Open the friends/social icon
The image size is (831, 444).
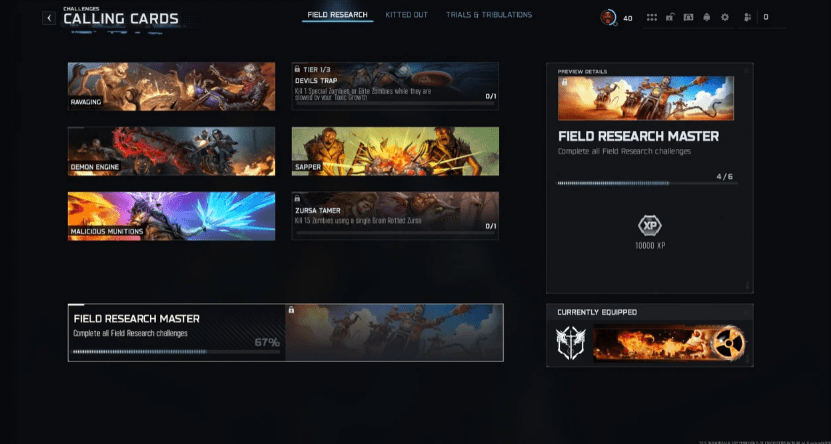[745, 18]
